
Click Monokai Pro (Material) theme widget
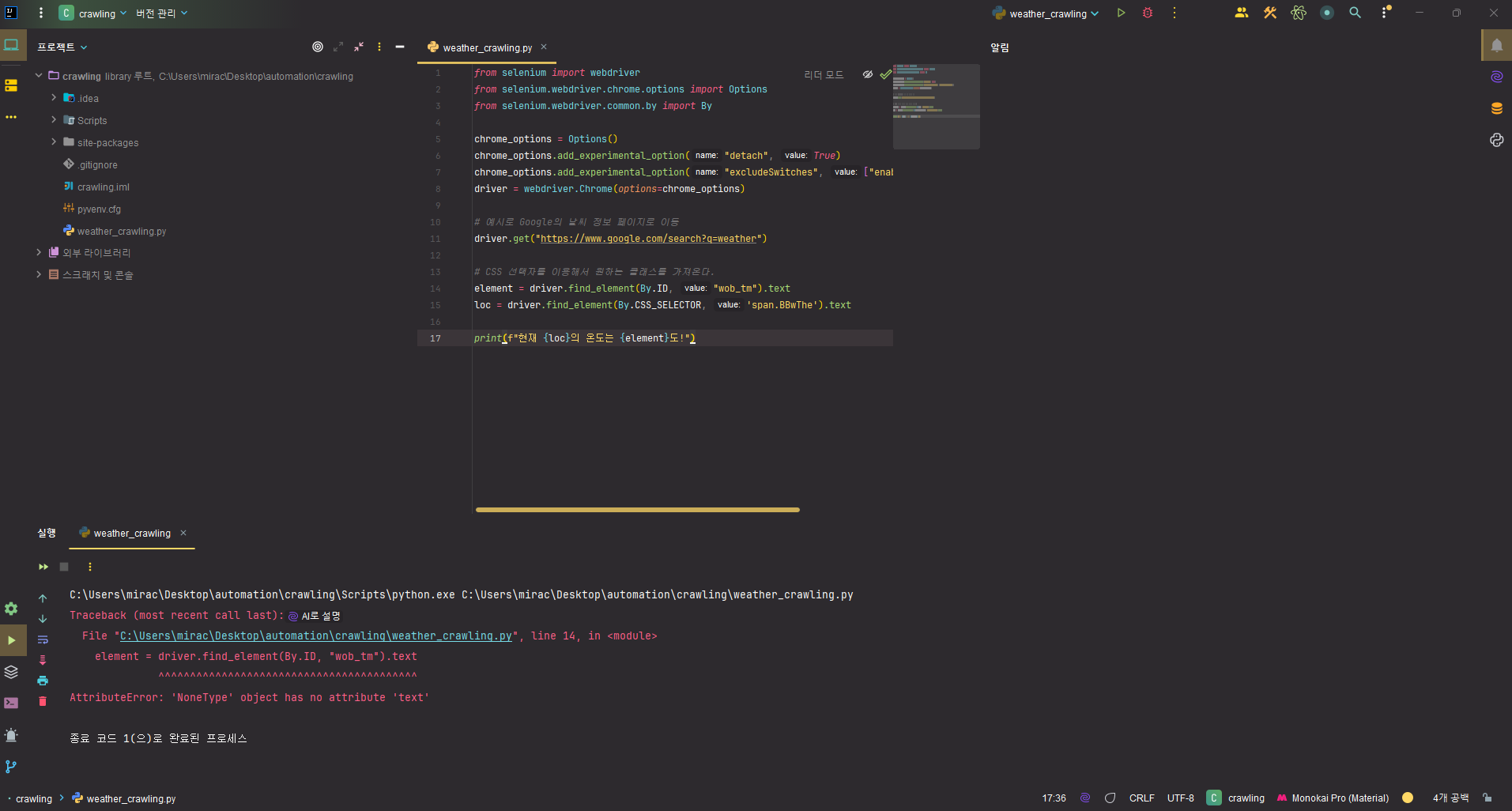[x=1333, y=798]
